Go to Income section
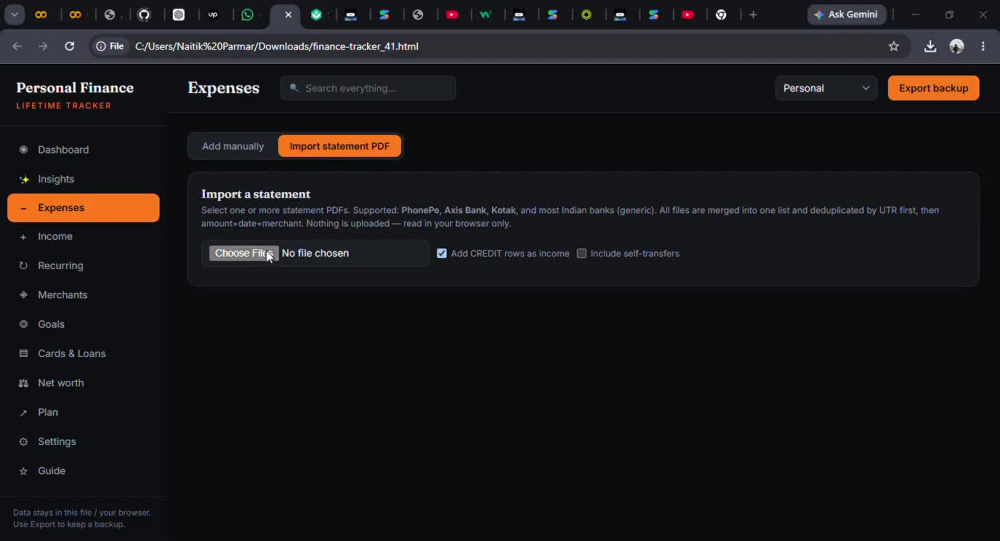 [84, 237]
